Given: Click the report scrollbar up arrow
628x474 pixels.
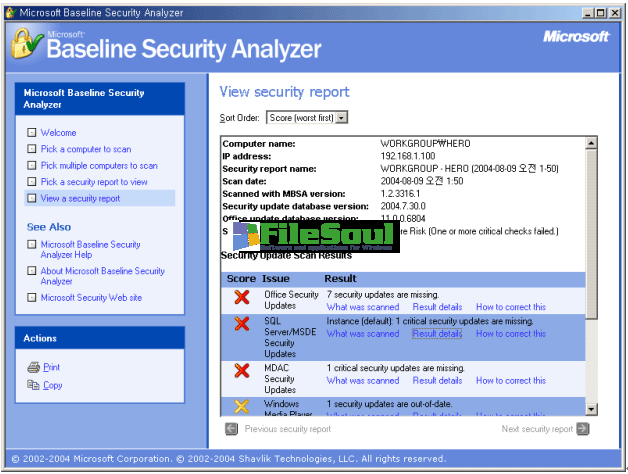Looking at the screenshot, I should (591, 143).
